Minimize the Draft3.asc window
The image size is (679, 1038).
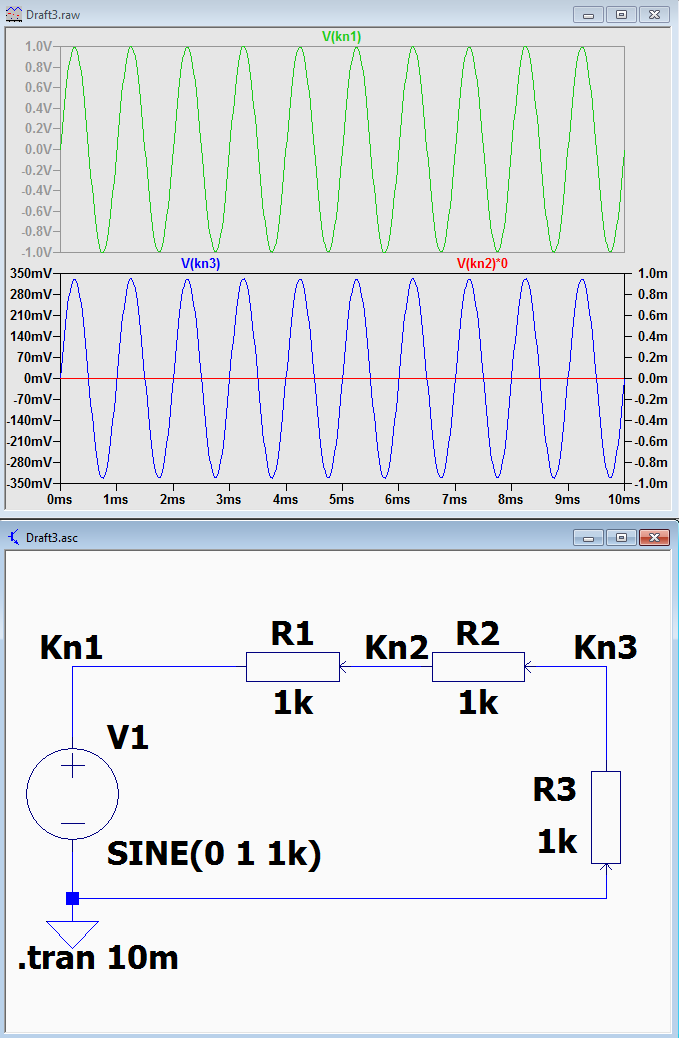[588, 537]
